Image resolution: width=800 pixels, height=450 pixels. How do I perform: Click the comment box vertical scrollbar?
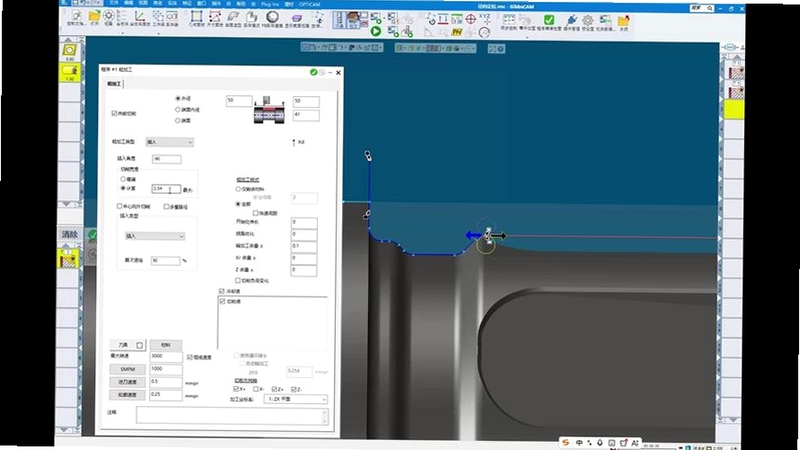pyautogui.click(x=325, y=416)
